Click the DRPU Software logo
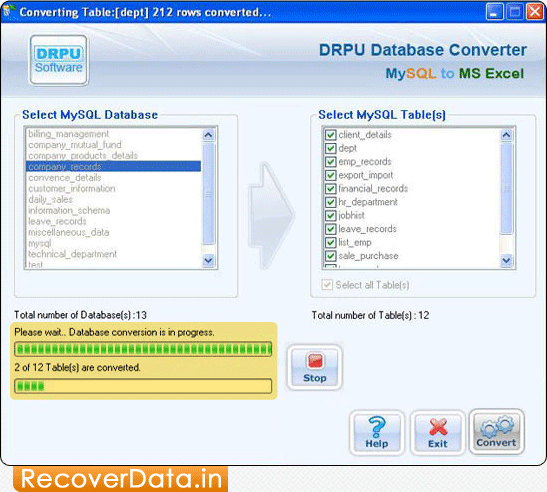Screen dimensions: 547x492 59,60
